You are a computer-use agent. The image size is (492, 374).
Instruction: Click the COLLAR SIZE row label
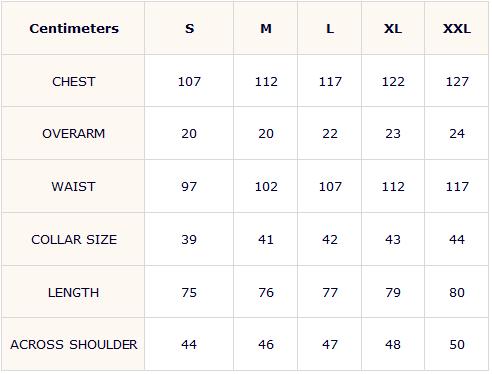74,240
